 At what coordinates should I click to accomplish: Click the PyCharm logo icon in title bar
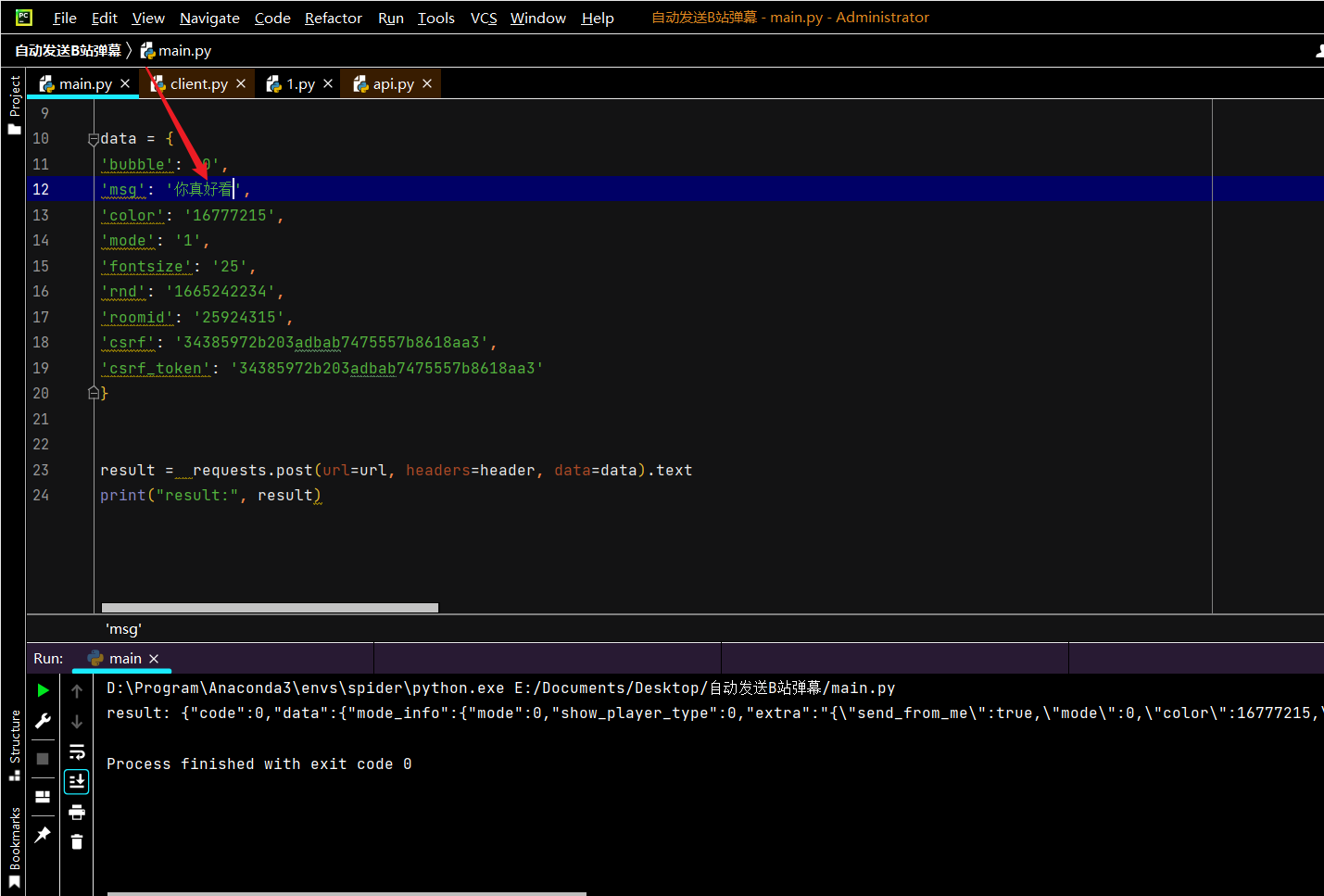[24, 17]
